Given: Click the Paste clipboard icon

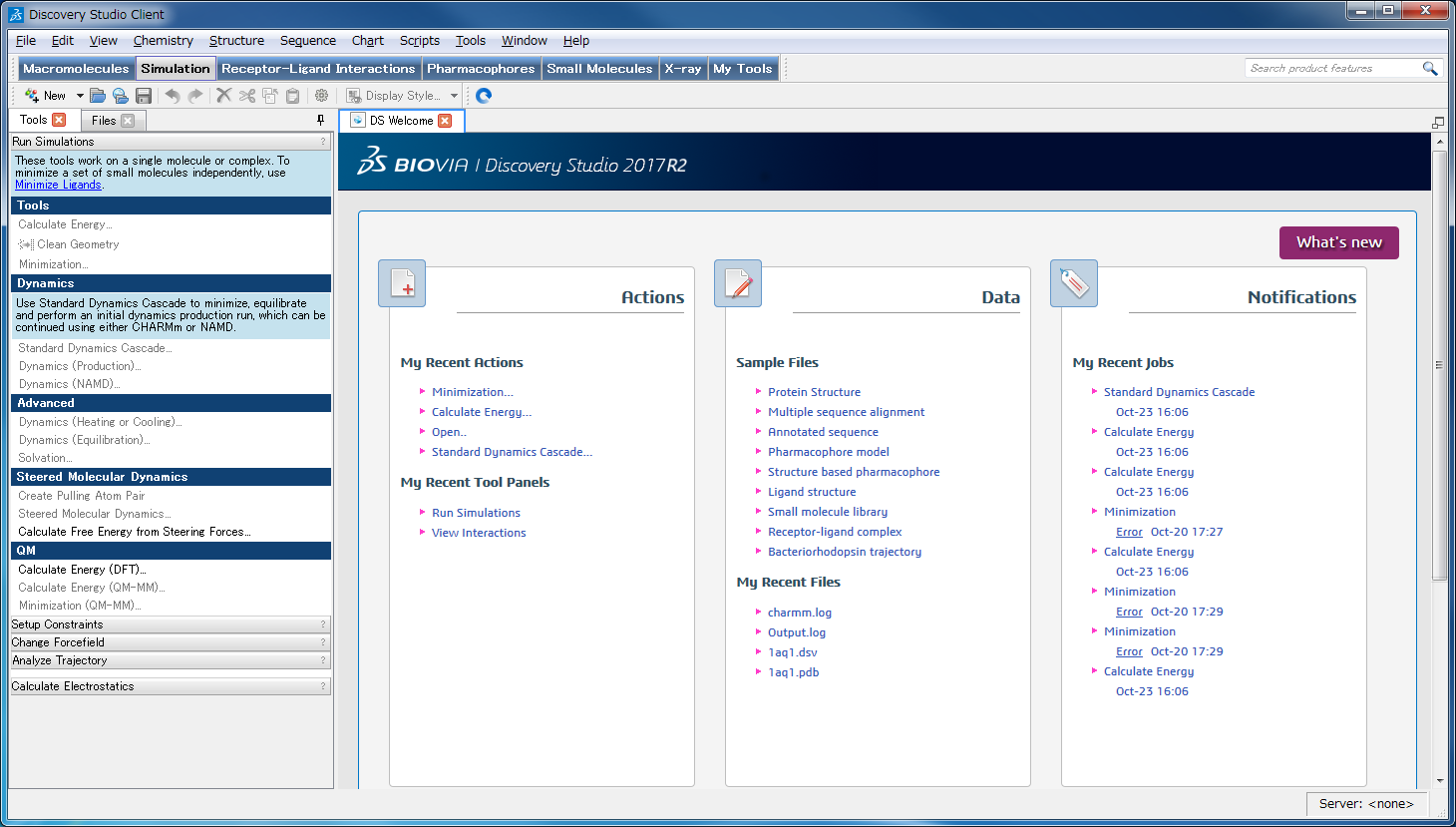Looking at the screenshot, I should [x=292, y=96].
